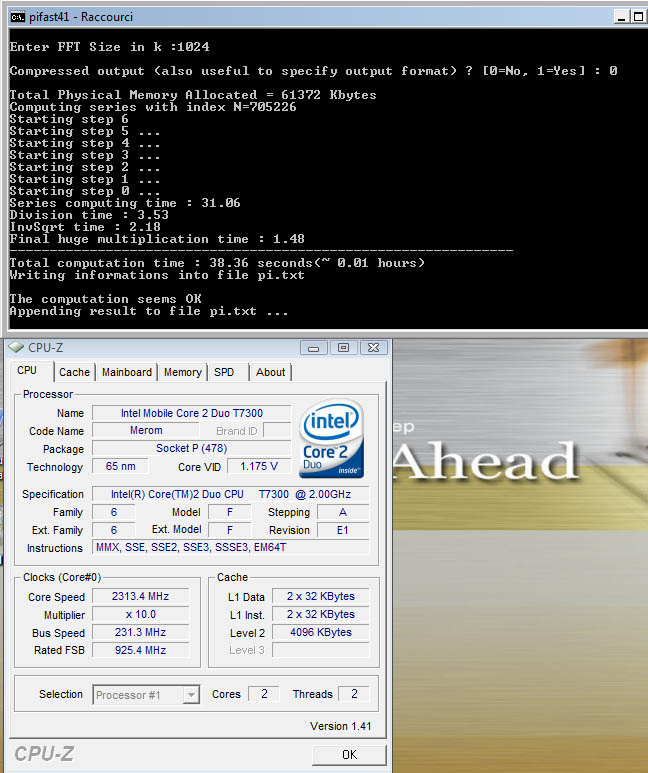Click the L1 Data value 2 x 32 KBytes
The width and height of the screenshot is (648, 773).
pos(321,597)
